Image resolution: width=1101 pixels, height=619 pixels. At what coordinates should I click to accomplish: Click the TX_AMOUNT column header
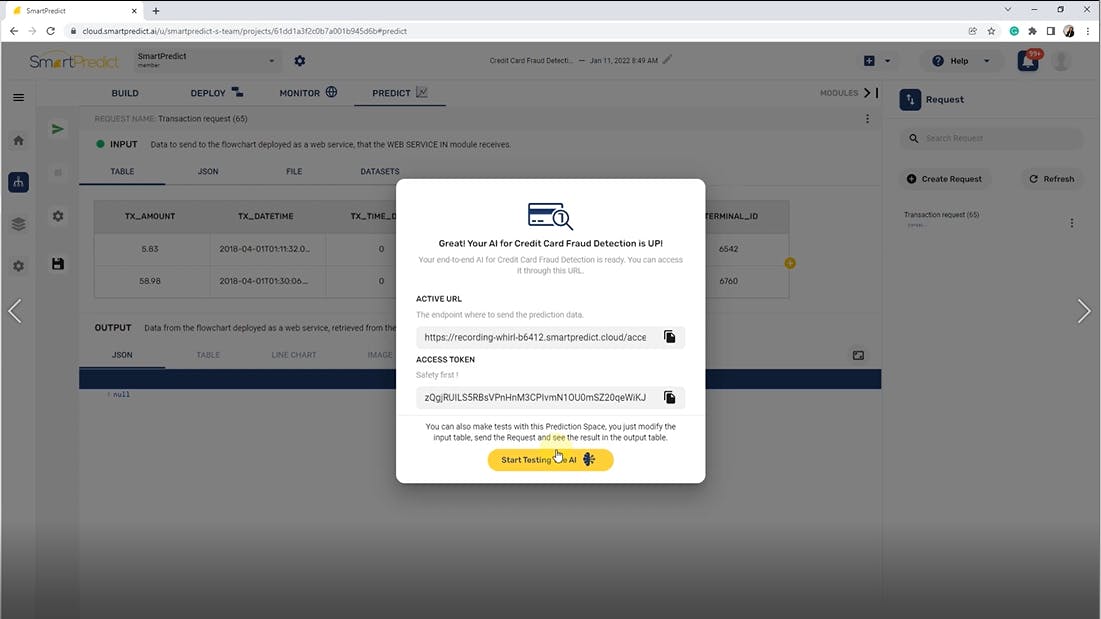click(x=150, y=216)
